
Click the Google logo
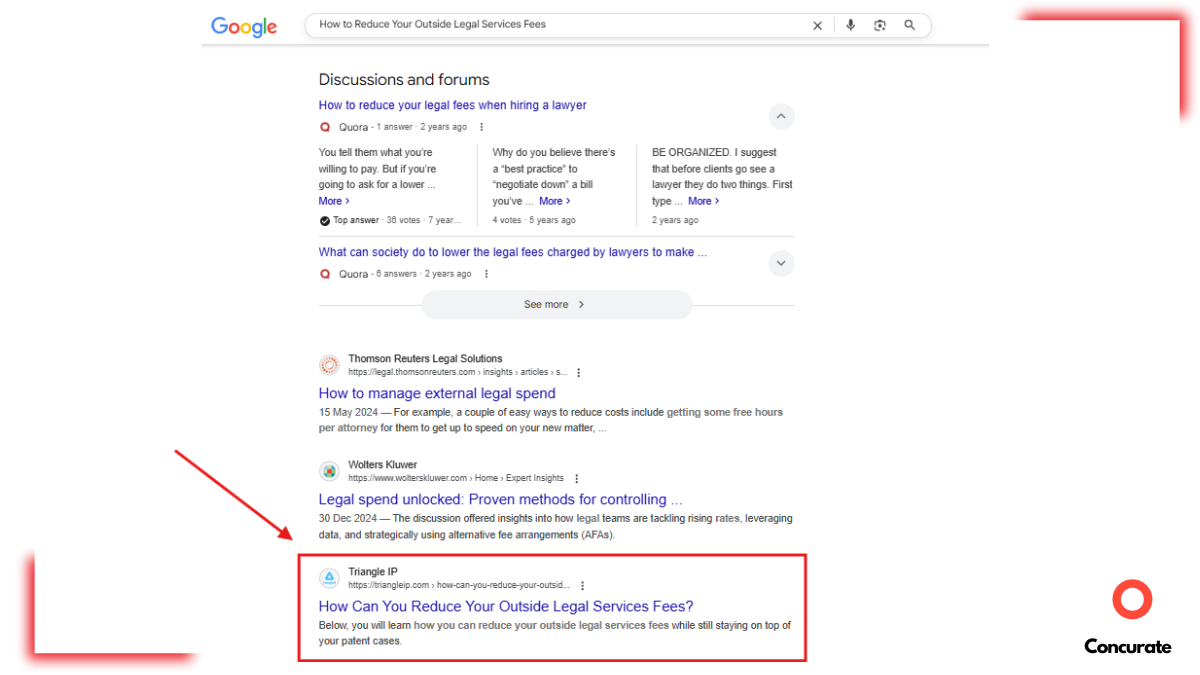[x=244, y=27]
